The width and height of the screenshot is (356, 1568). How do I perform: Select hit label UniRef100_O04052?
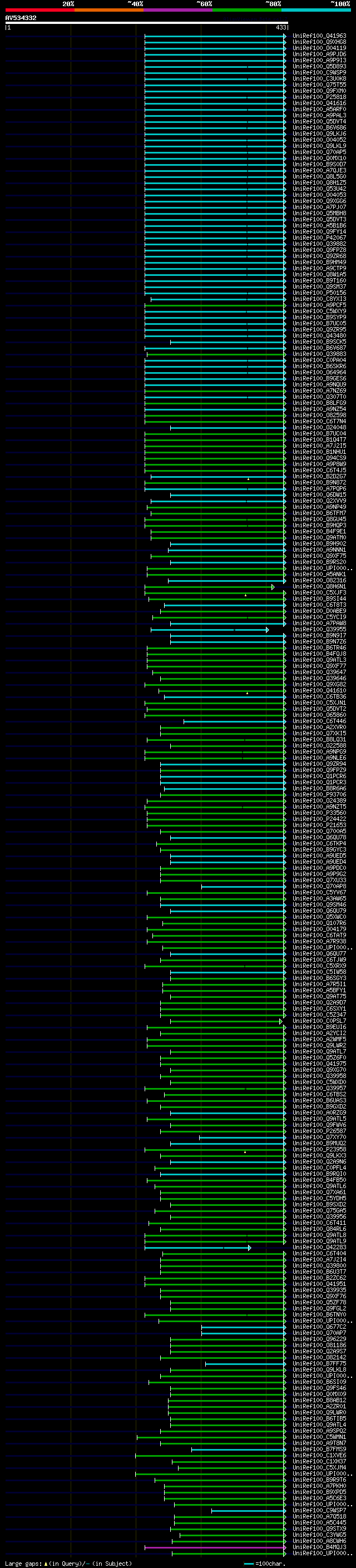point(319,140)
